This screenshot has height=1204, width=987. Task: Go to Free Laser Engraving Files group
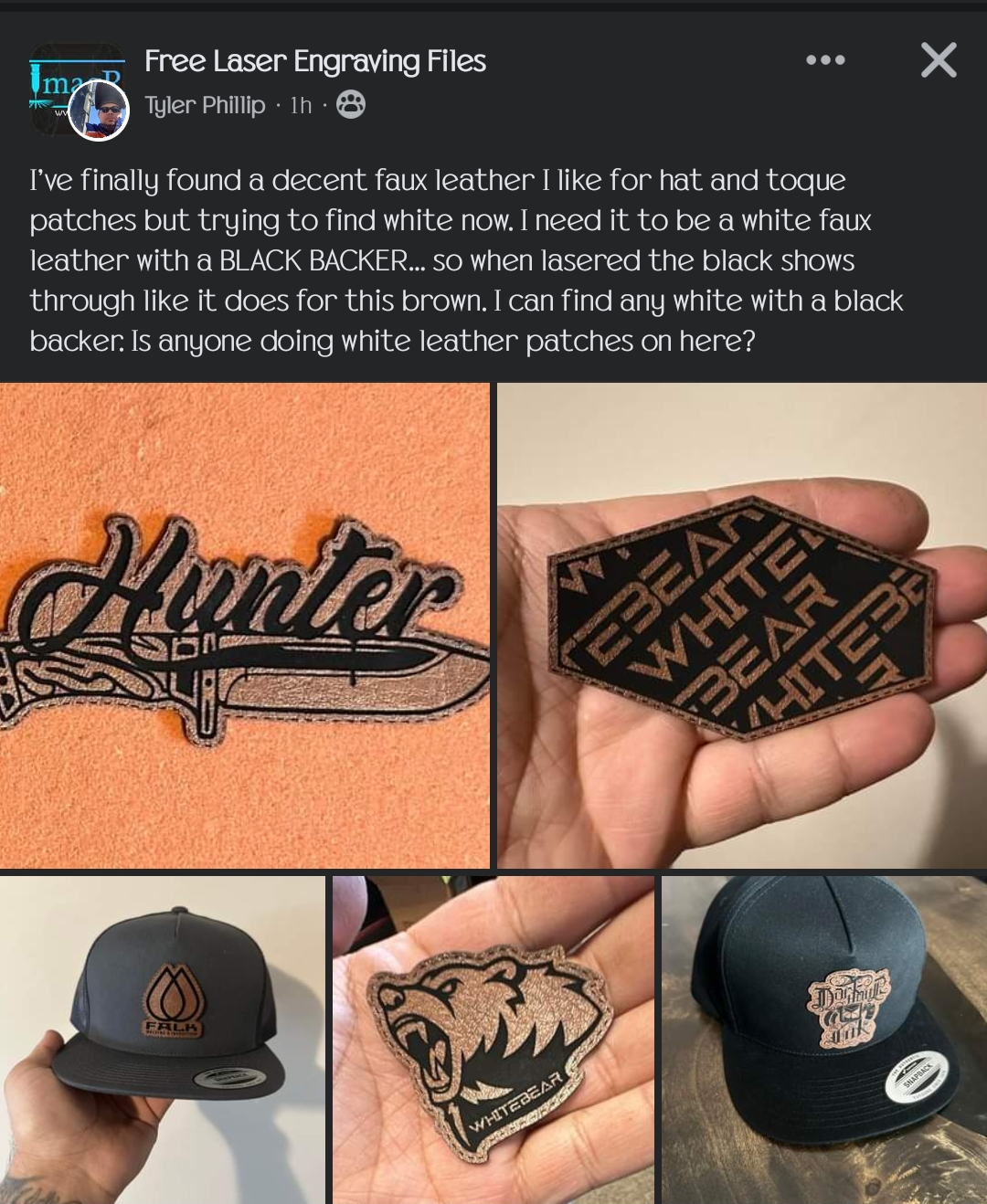[x=315, y=61]
